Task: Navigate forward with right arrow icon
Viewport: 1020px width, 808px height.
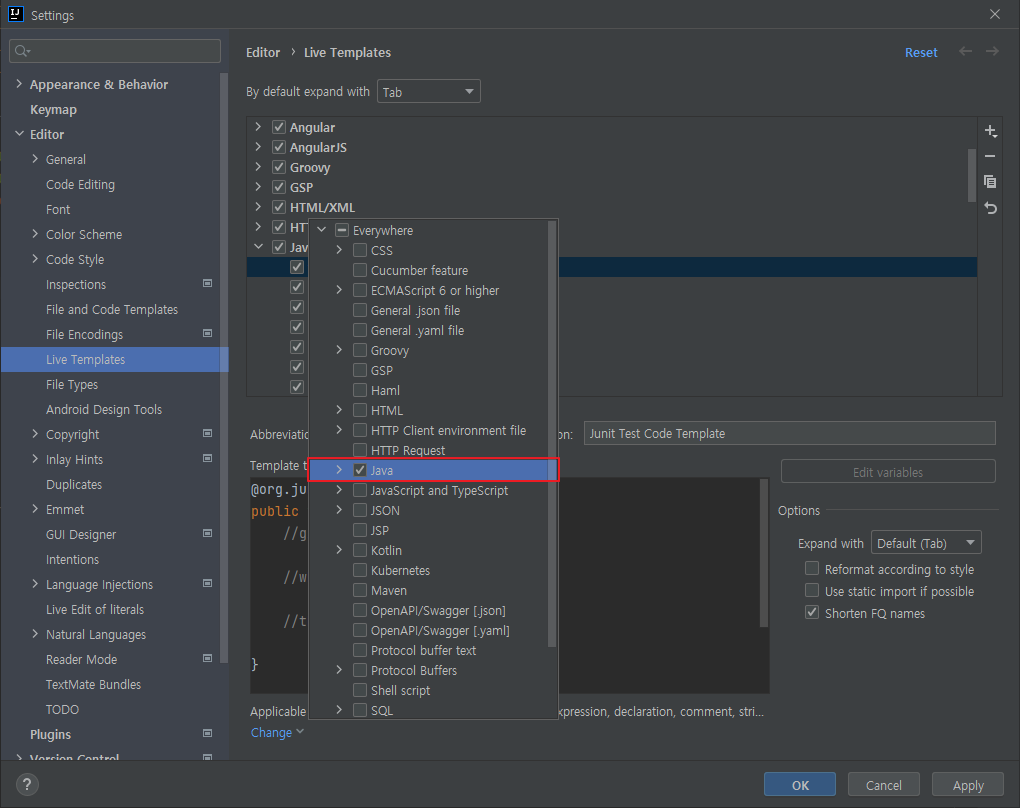Action: [x=992, y=51]
